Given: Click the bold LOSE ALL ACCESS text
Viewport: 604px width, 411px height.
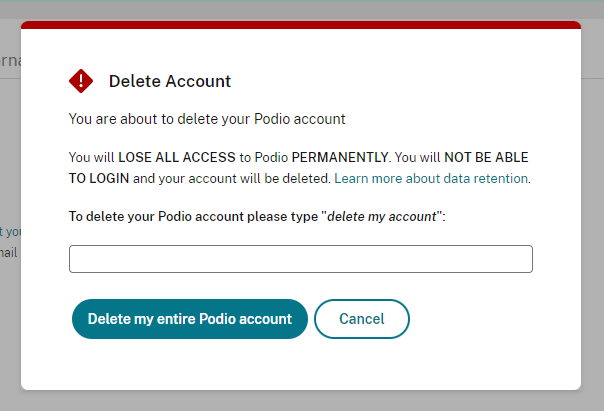Looking at the screenshot, I should tap(177, 157).
